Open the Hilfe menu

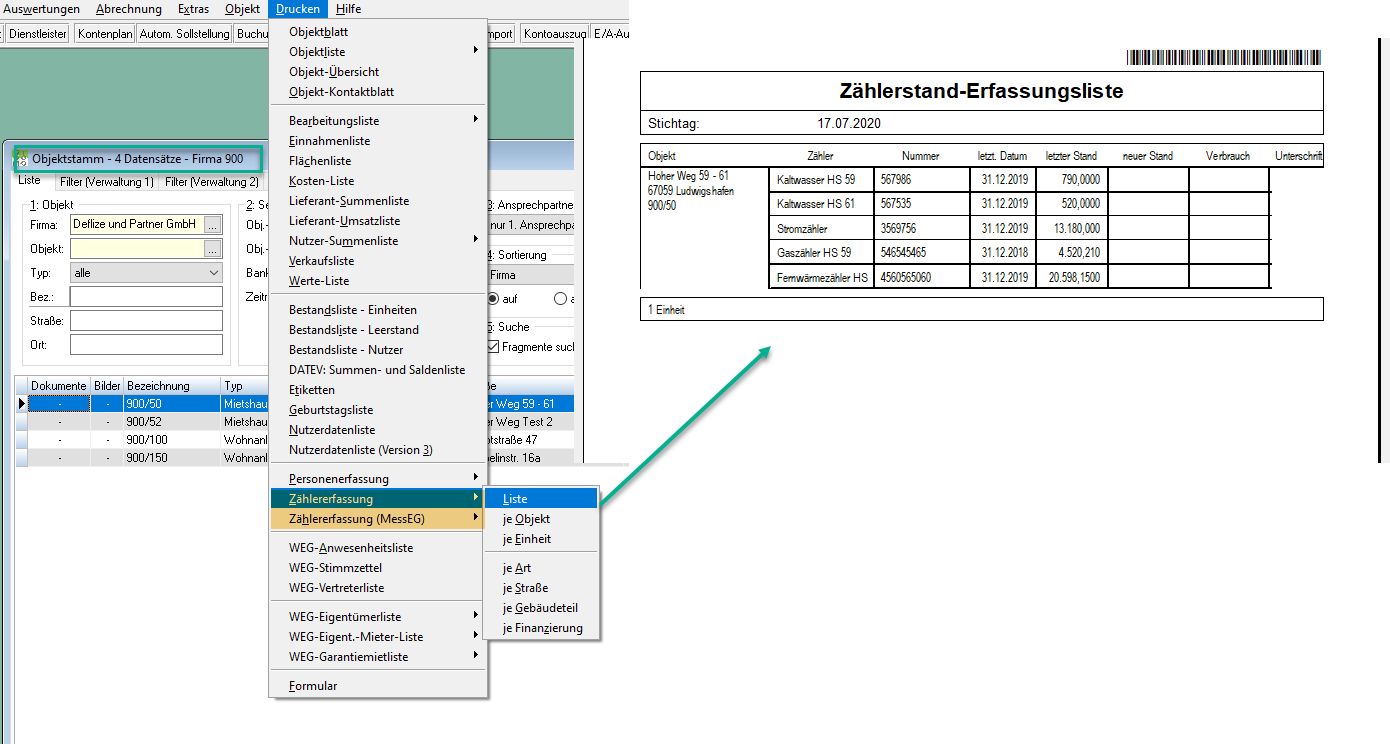(x=349, y=9)
